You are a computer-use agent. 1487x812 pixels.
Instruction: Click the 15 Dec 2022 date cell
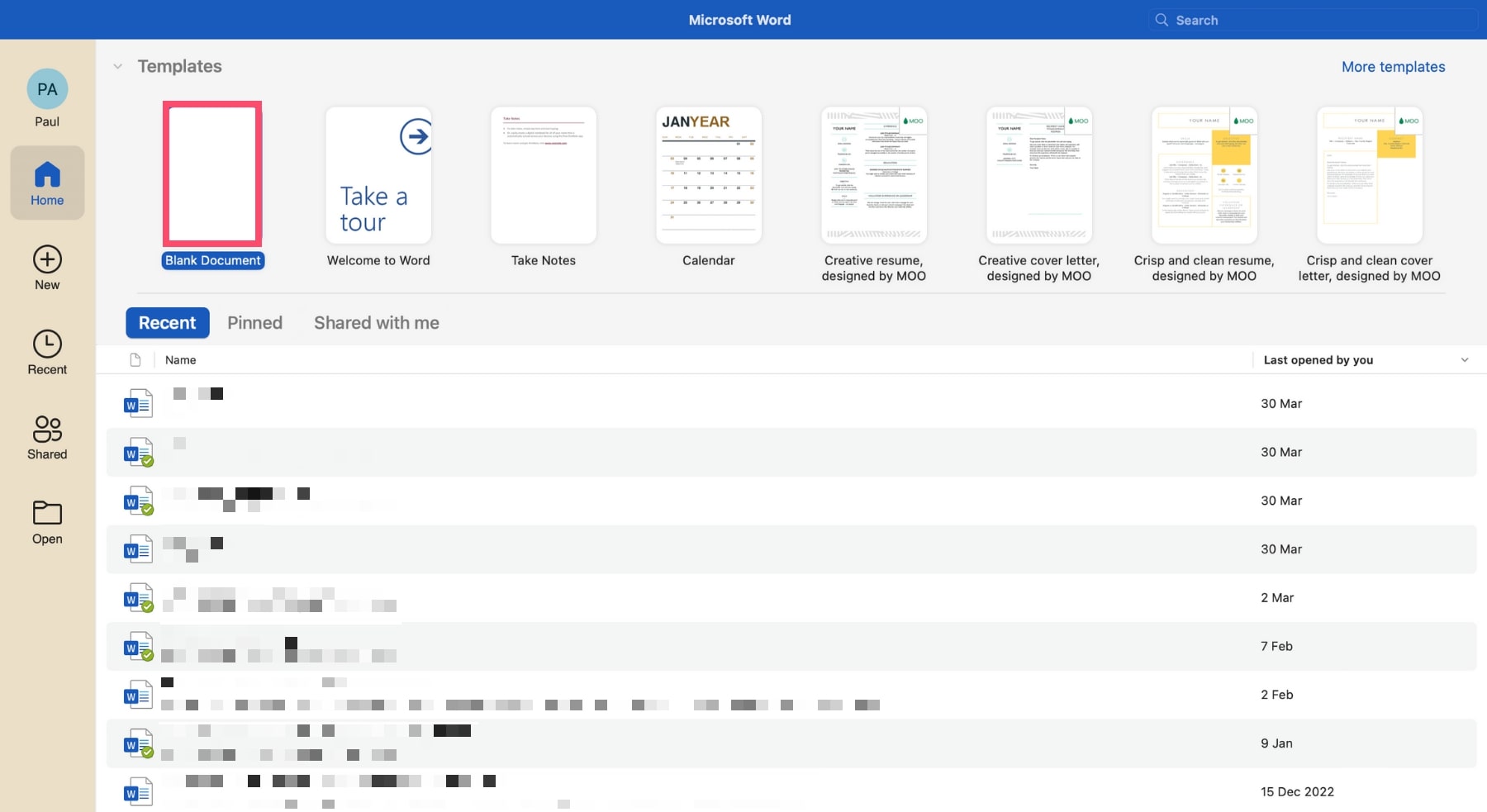pyautogui.click(x=1297, y=791)
